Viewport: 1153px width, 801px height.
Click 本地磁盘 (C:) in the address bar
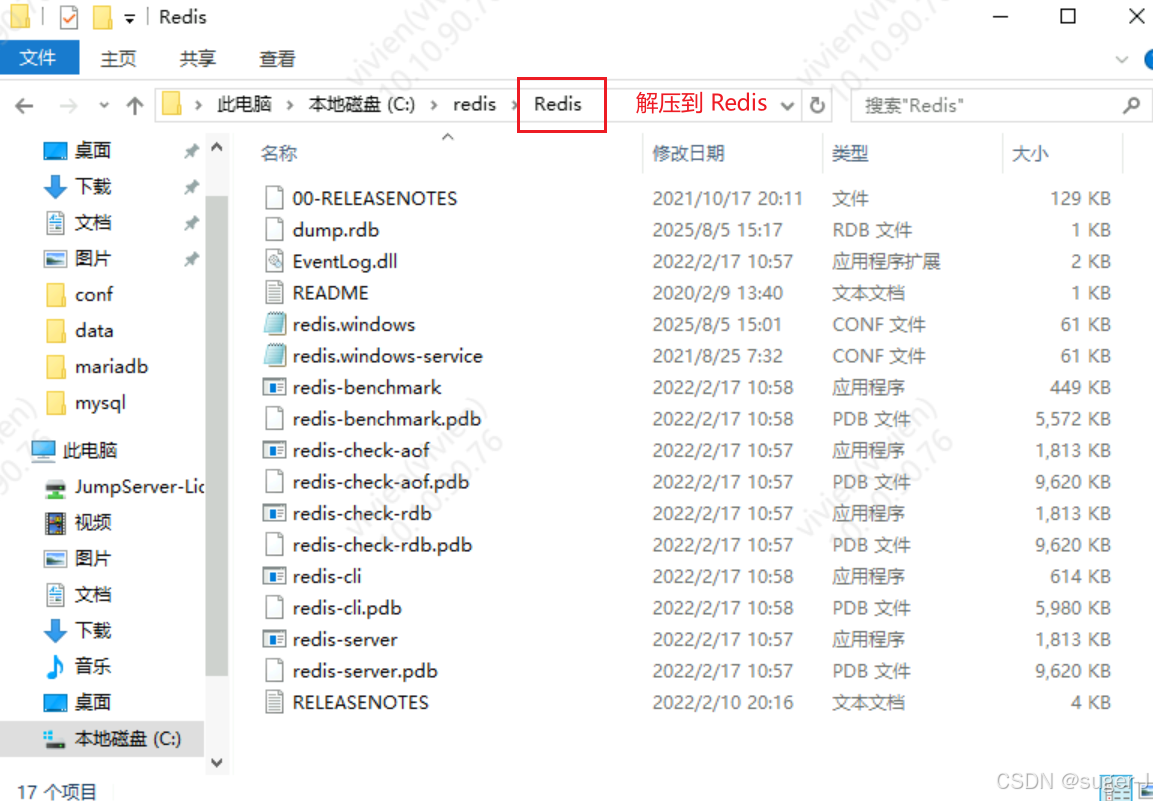[361, 104]
